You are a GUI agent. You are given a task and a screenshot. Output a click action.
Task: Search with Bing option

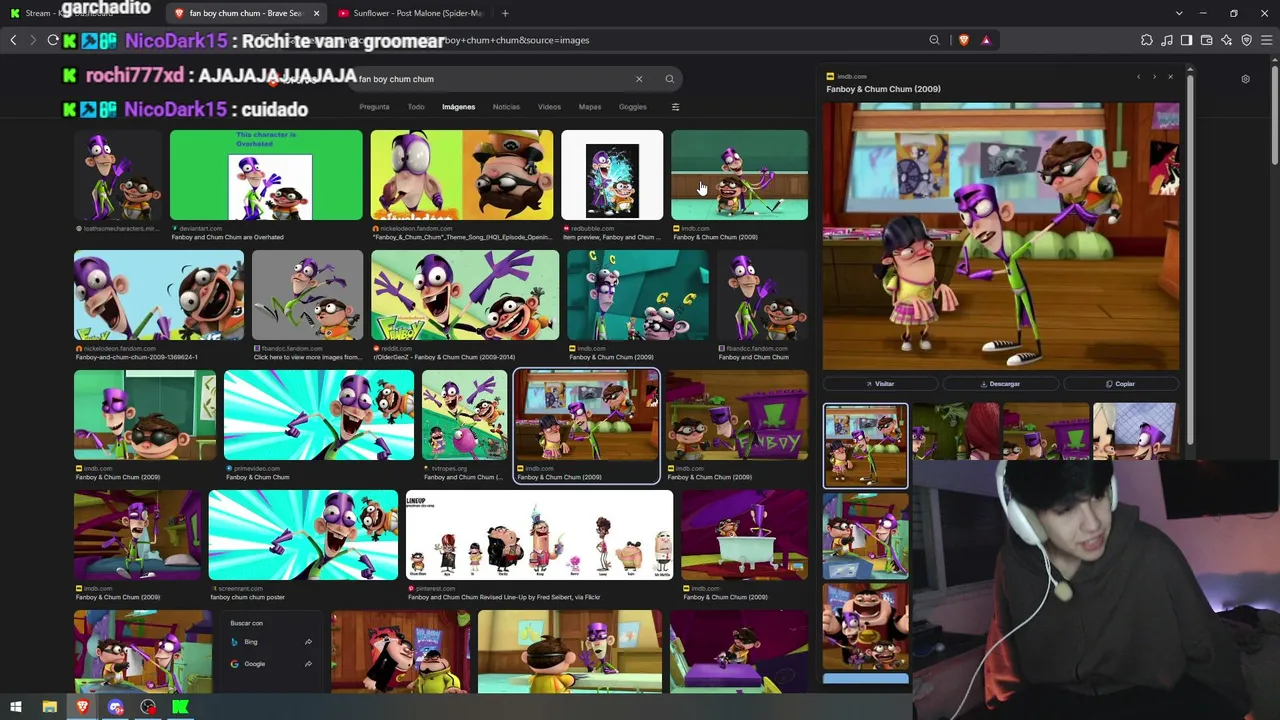point(272,642)
